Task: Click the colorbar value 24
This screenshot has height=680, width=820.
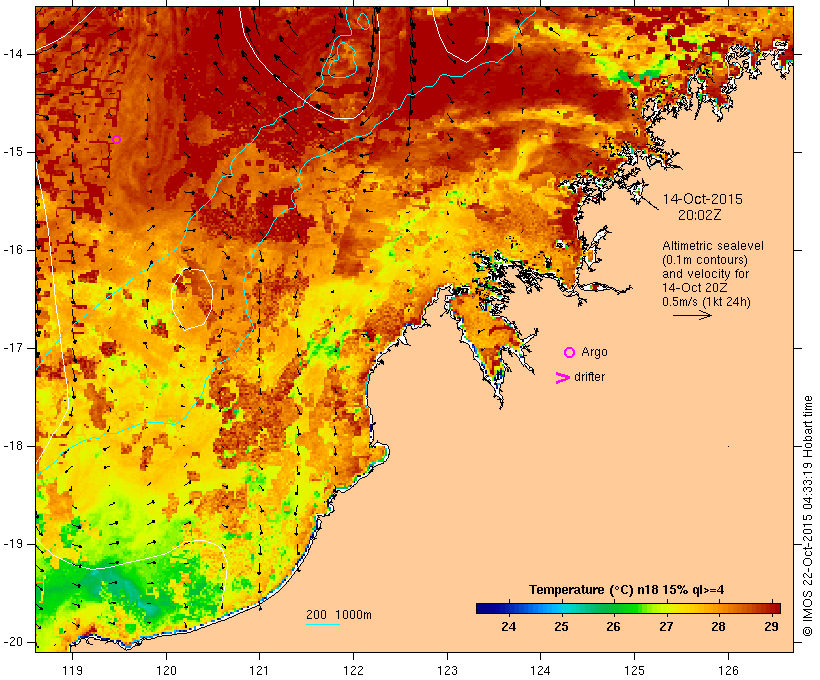Action: (x=508, y=626)
